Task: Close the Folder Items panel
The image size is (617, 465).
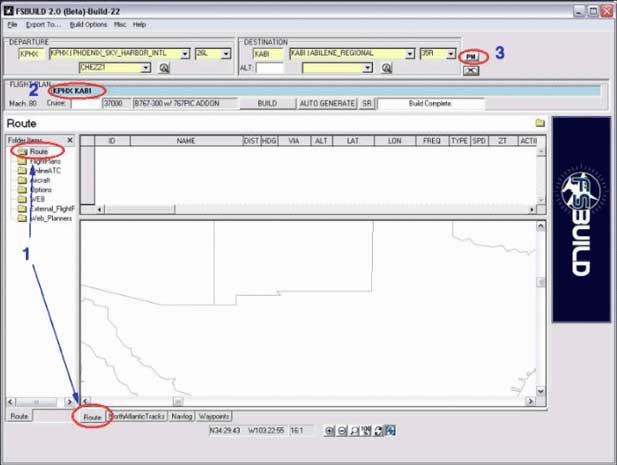Action: (70, 140)
